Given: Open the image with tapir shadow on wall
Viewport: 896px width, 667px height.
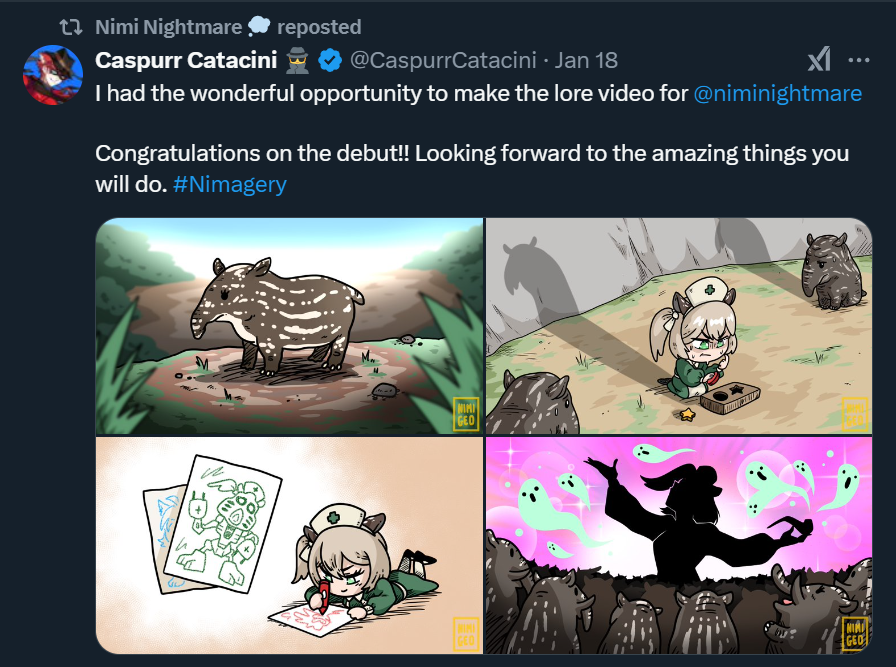Looking at the screenshot, I should [x=678, y=326].
